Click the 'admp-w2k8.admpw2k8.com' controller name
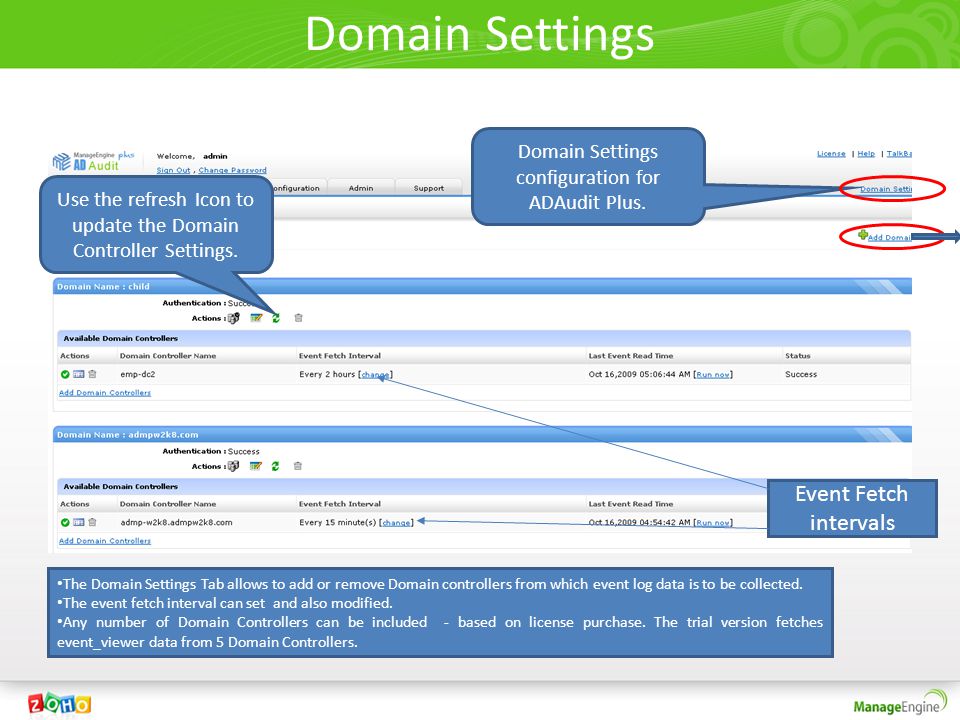This screenshot has width=960, height=720. pyautogui.click(x=176, y=522)
